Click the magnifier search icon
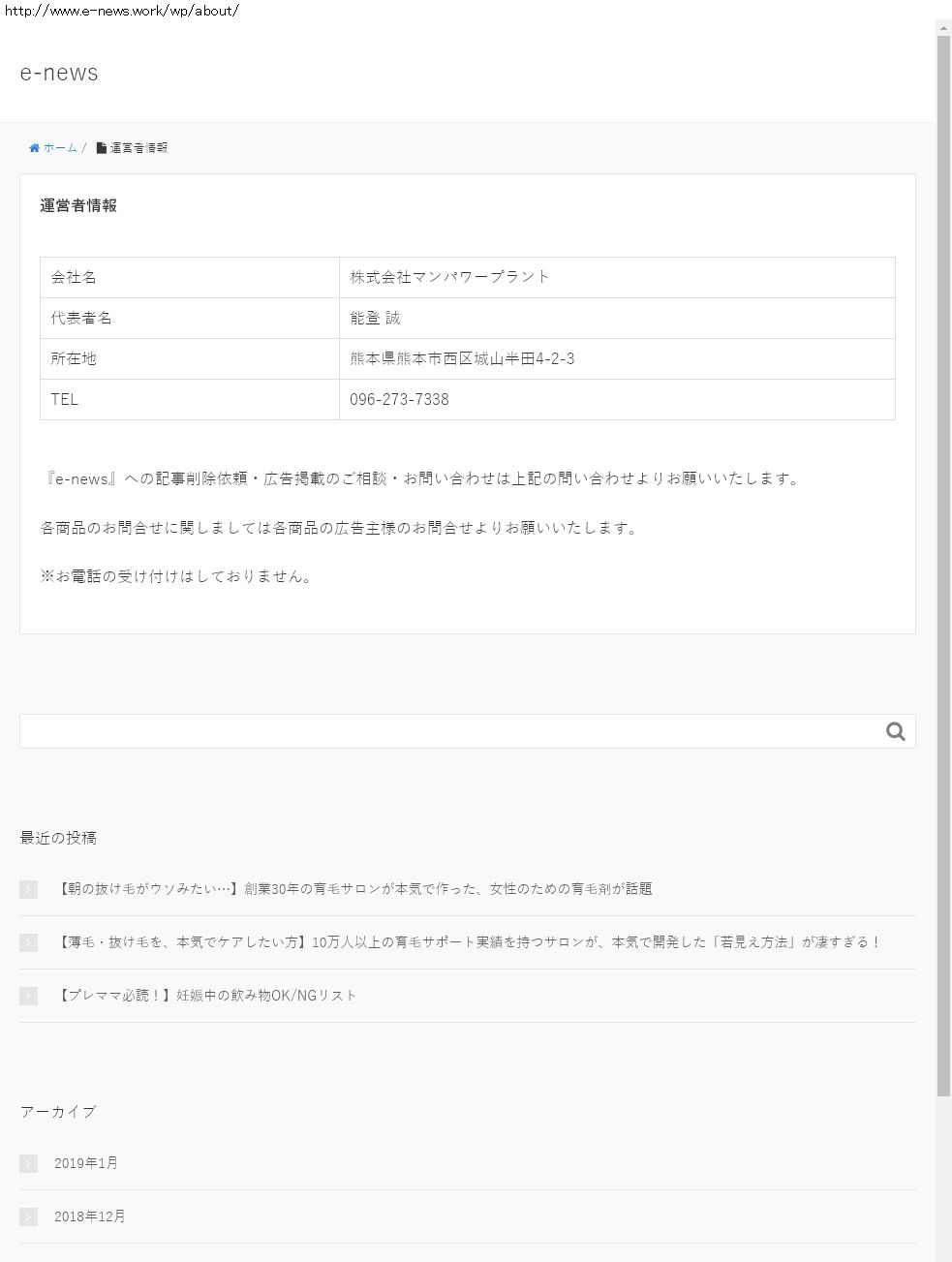Viewport: 952px width, 1262px height. pyautogui.click(x=896, y=731)
